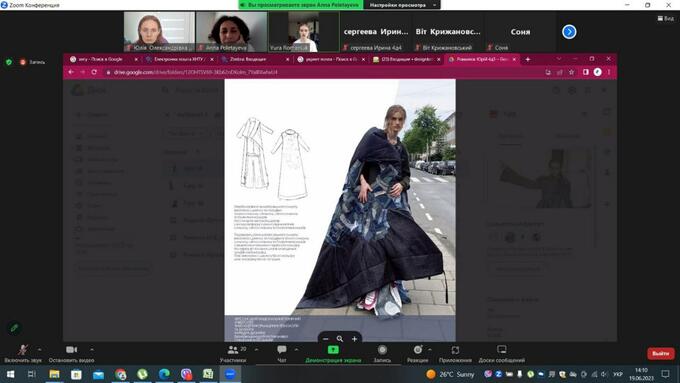The width and height of the screenshot is (680, 383).
Task: Zoom in on the preview image
Action: 354,339
